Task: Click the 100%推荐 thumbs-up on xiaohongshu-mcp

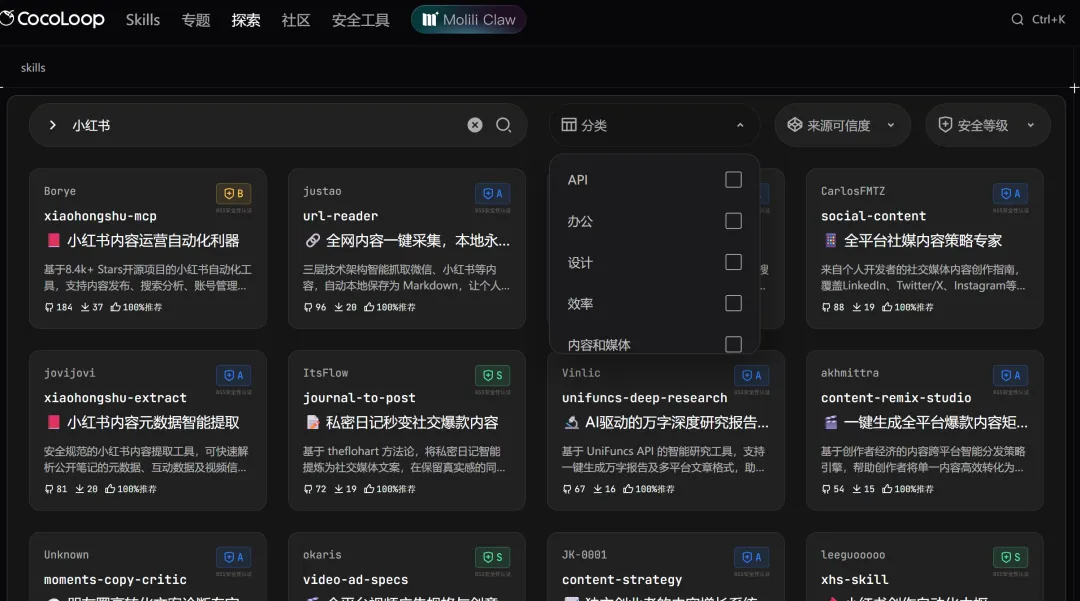Action: coord(136,307)
